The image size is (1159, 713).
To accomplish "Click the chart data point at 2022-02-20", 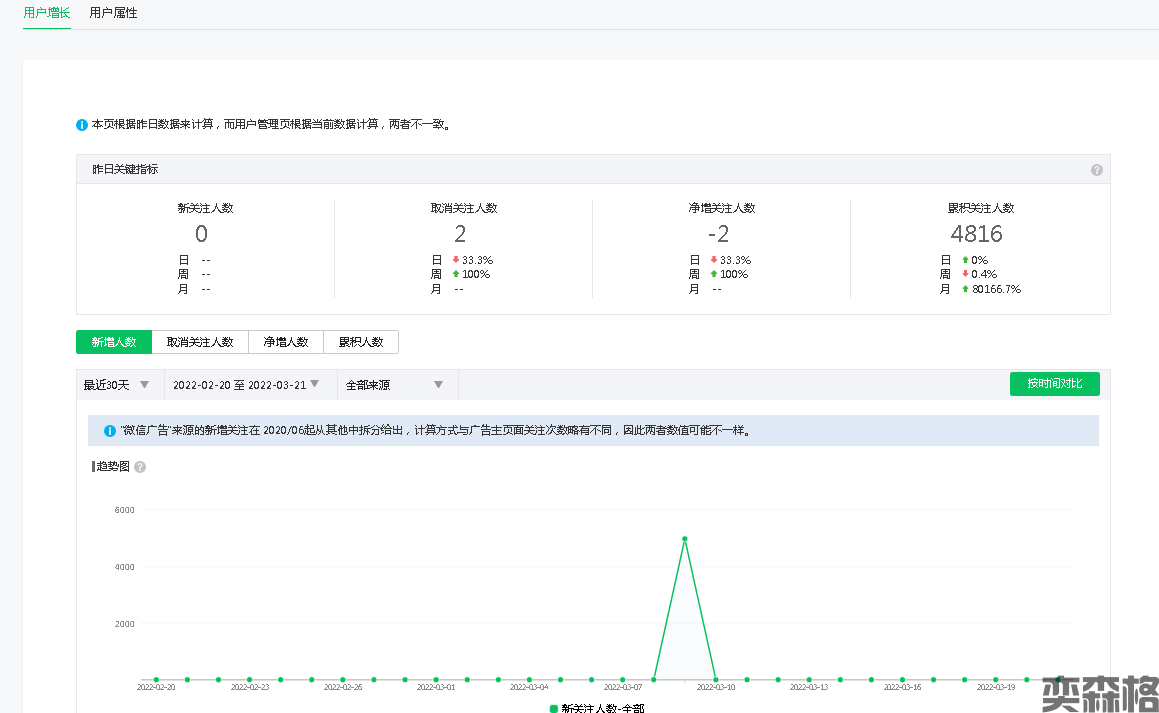I will tap(156, 680).
